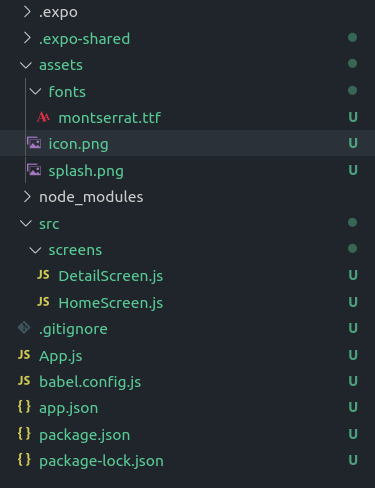Select the node_modules folder name
The image size is (375, 488).
[91, 197]
